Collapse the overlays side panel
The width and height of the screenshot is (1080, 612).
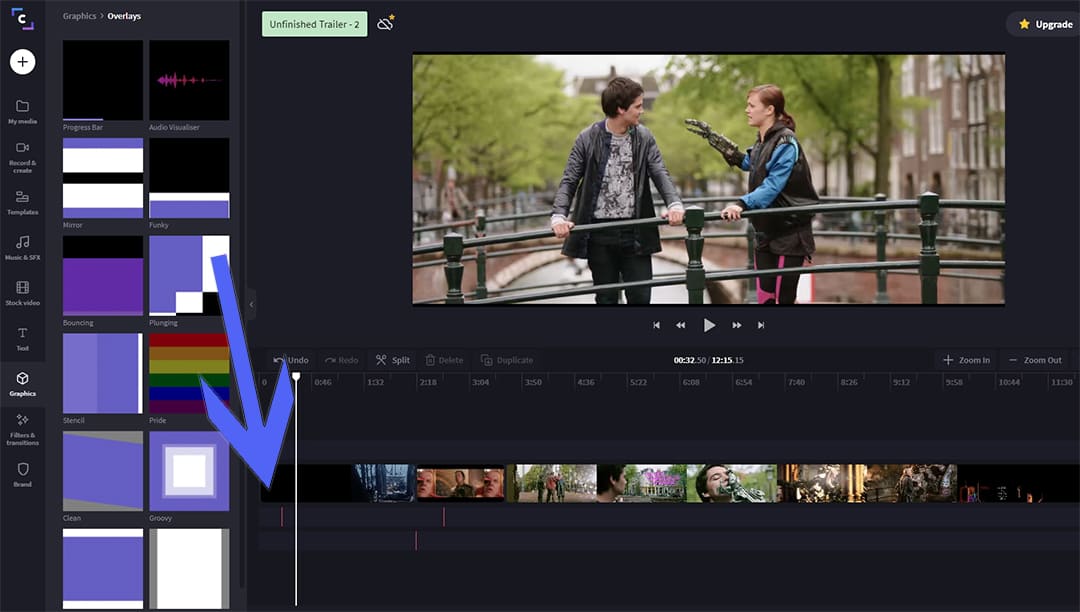(251, 304)
